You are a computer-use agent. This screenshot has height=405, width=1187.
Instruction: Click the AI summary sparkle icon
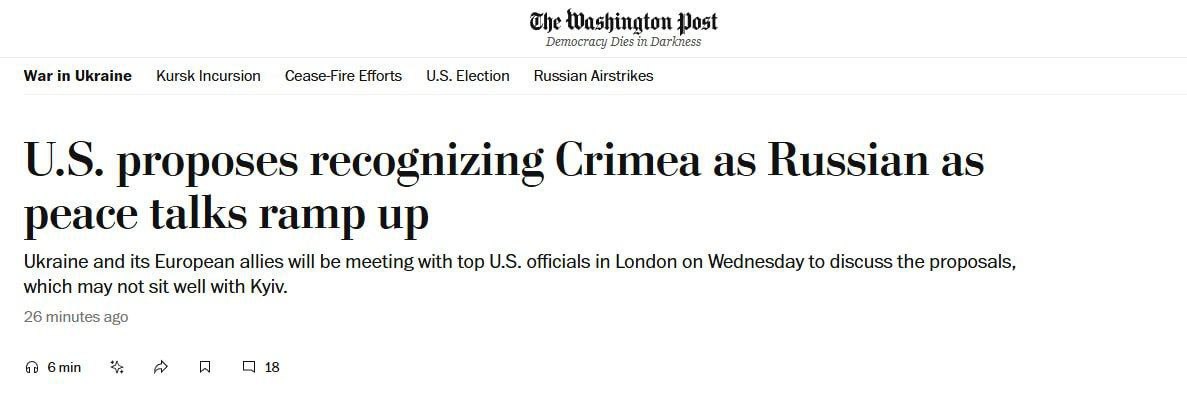pos(117,367)
